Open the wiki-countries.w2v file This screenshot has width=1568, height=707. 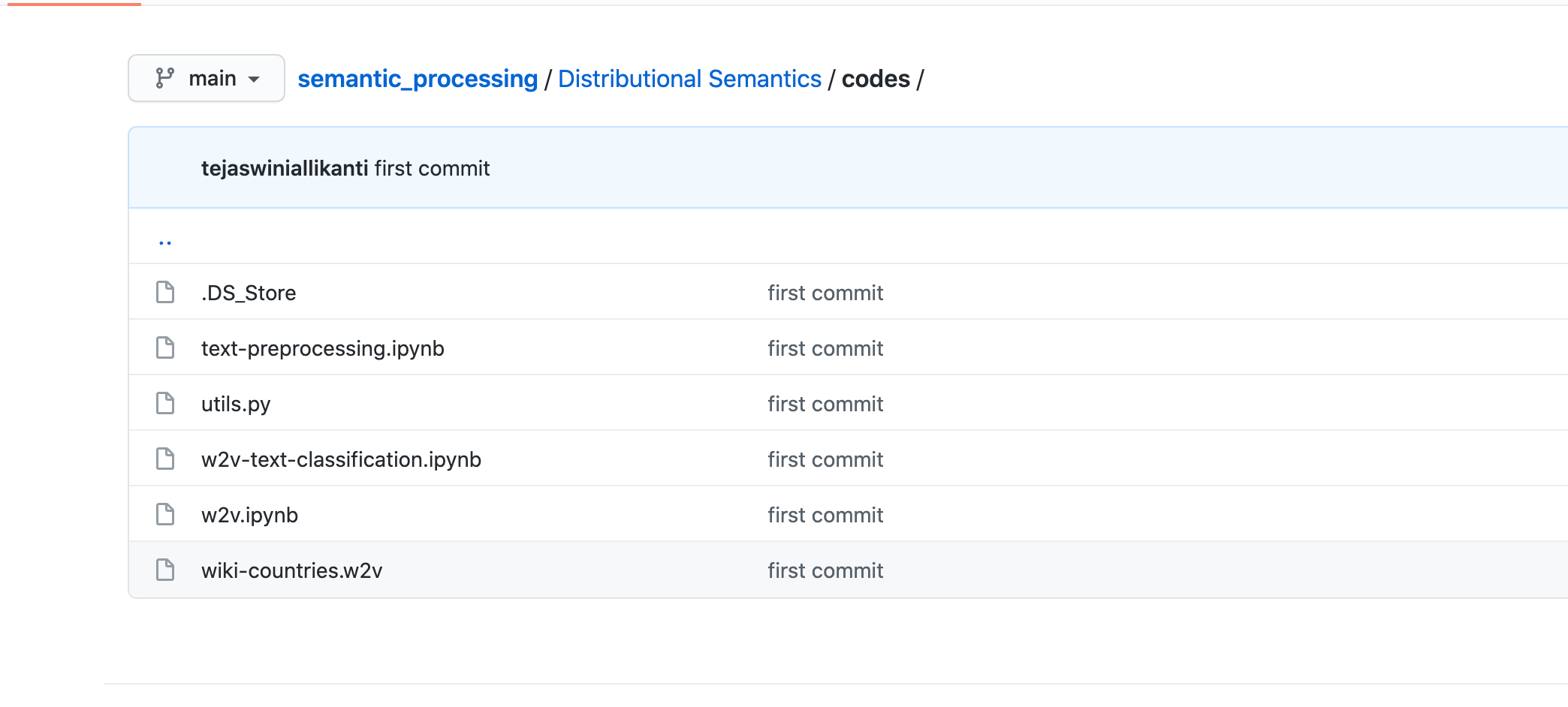tap(291, 570)
